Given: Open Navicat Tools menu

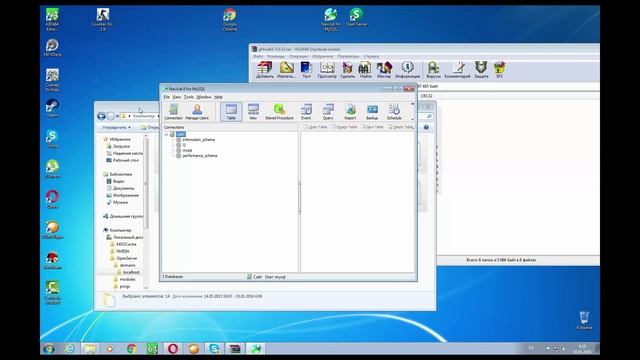Looking at the screenshot, I should point(189,97).
